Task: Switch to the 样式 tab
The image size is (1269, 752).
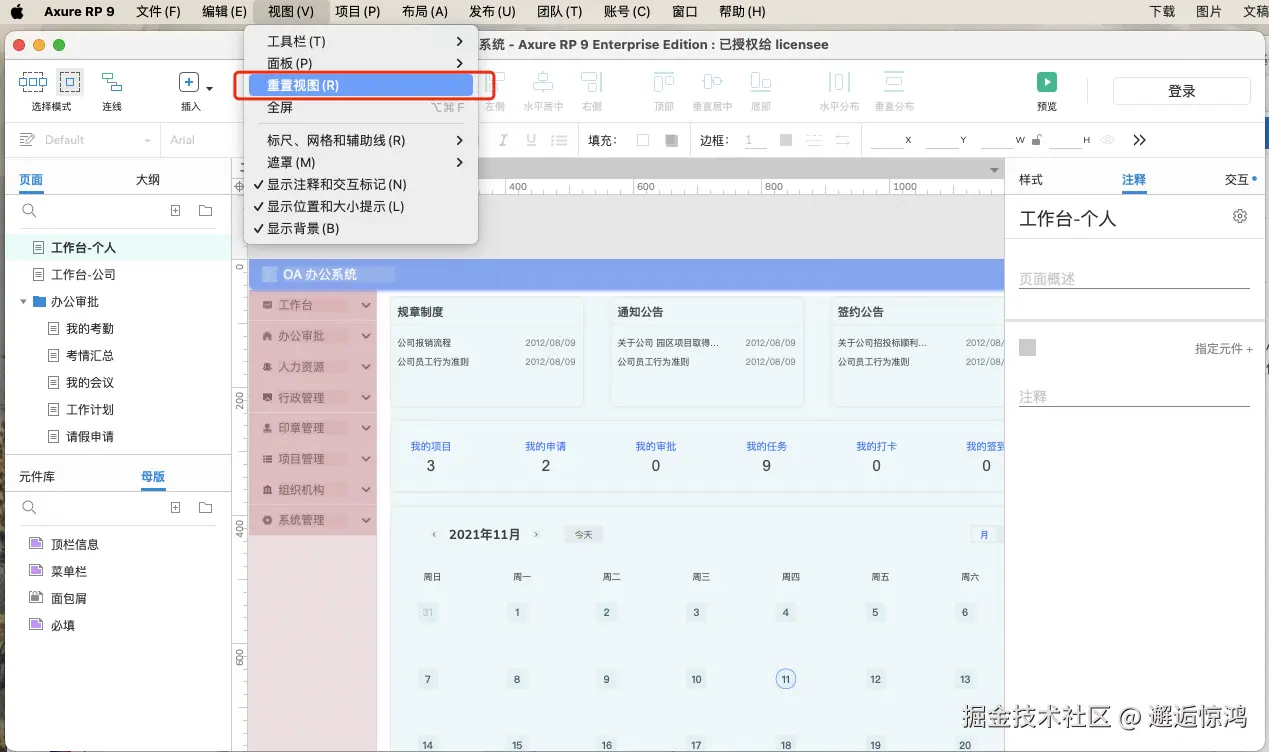Action: click(1031, 180)
